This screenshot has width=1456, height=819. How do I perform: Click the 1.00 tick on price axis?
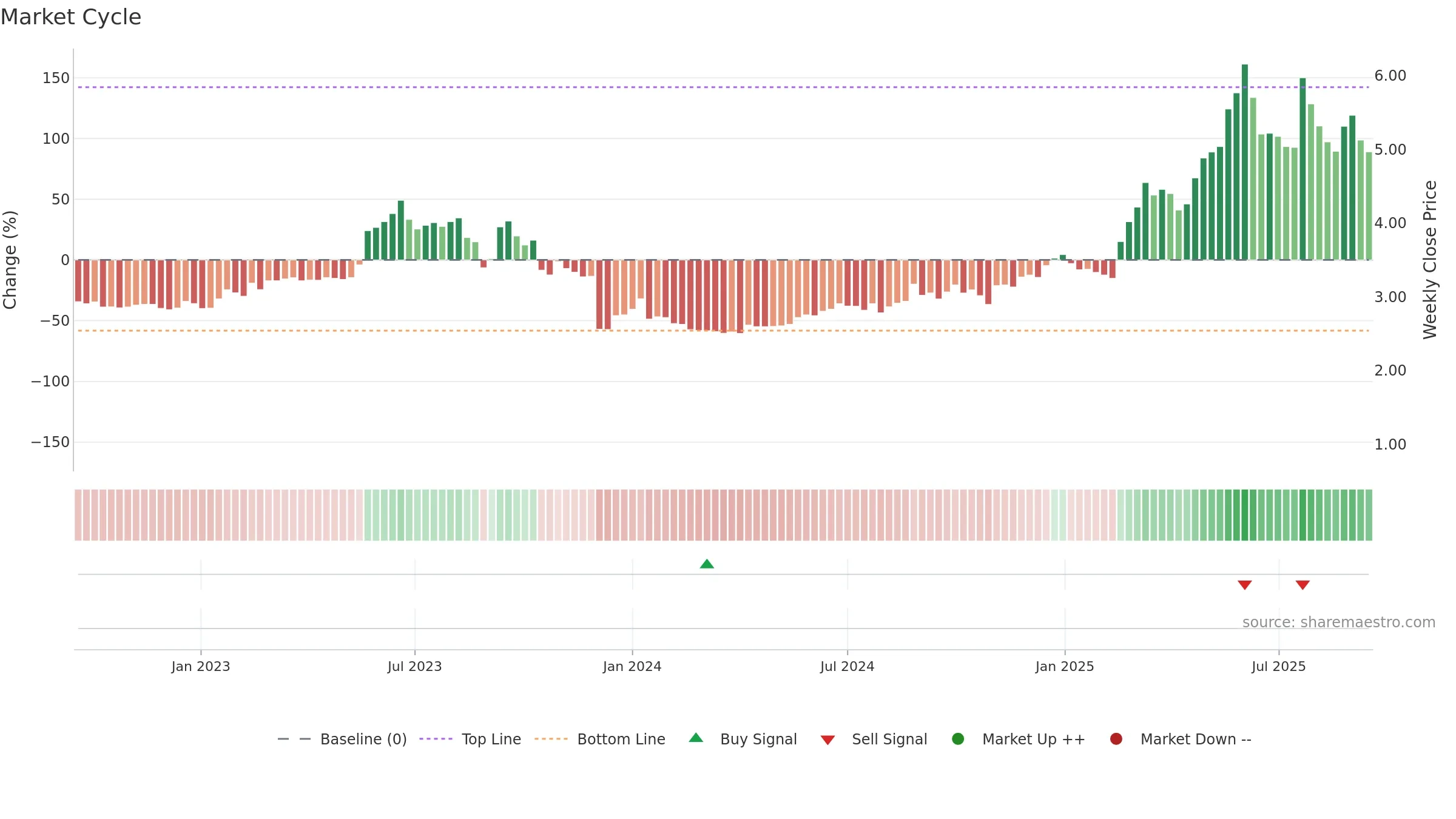point(1390,444)
